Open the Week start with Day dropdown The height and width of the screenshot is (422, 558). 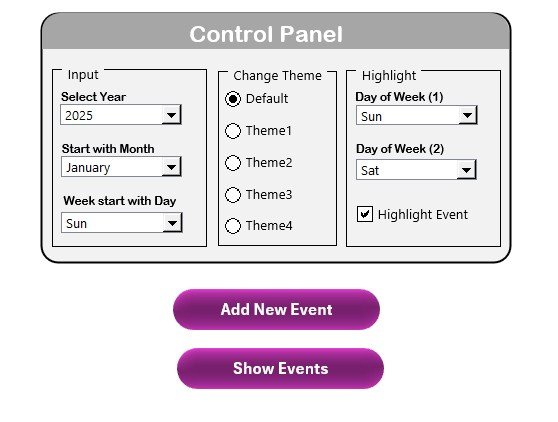(x=173, y=223)
